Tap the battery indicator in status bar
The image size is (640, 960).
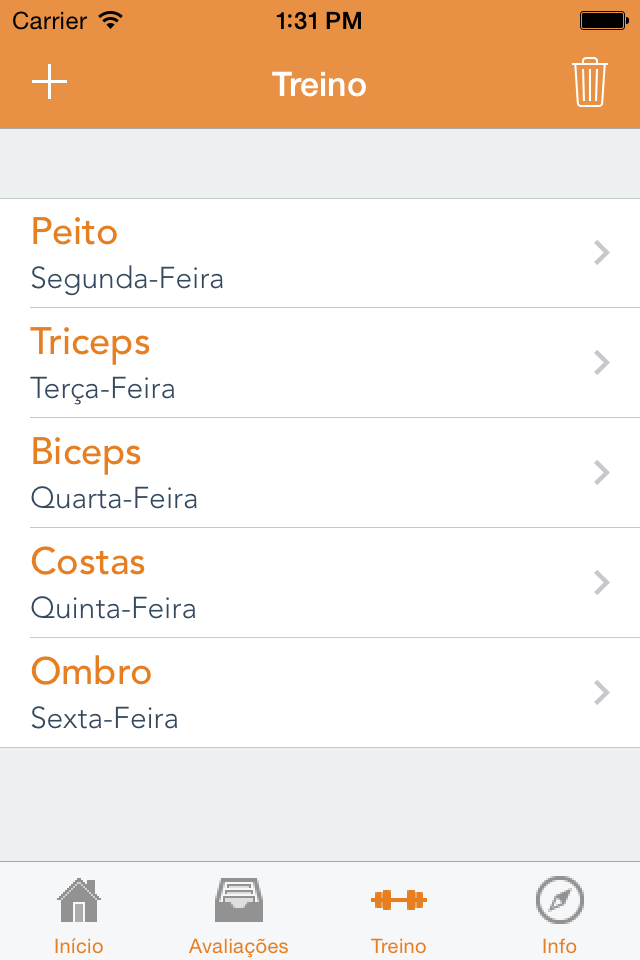(603, 20)
